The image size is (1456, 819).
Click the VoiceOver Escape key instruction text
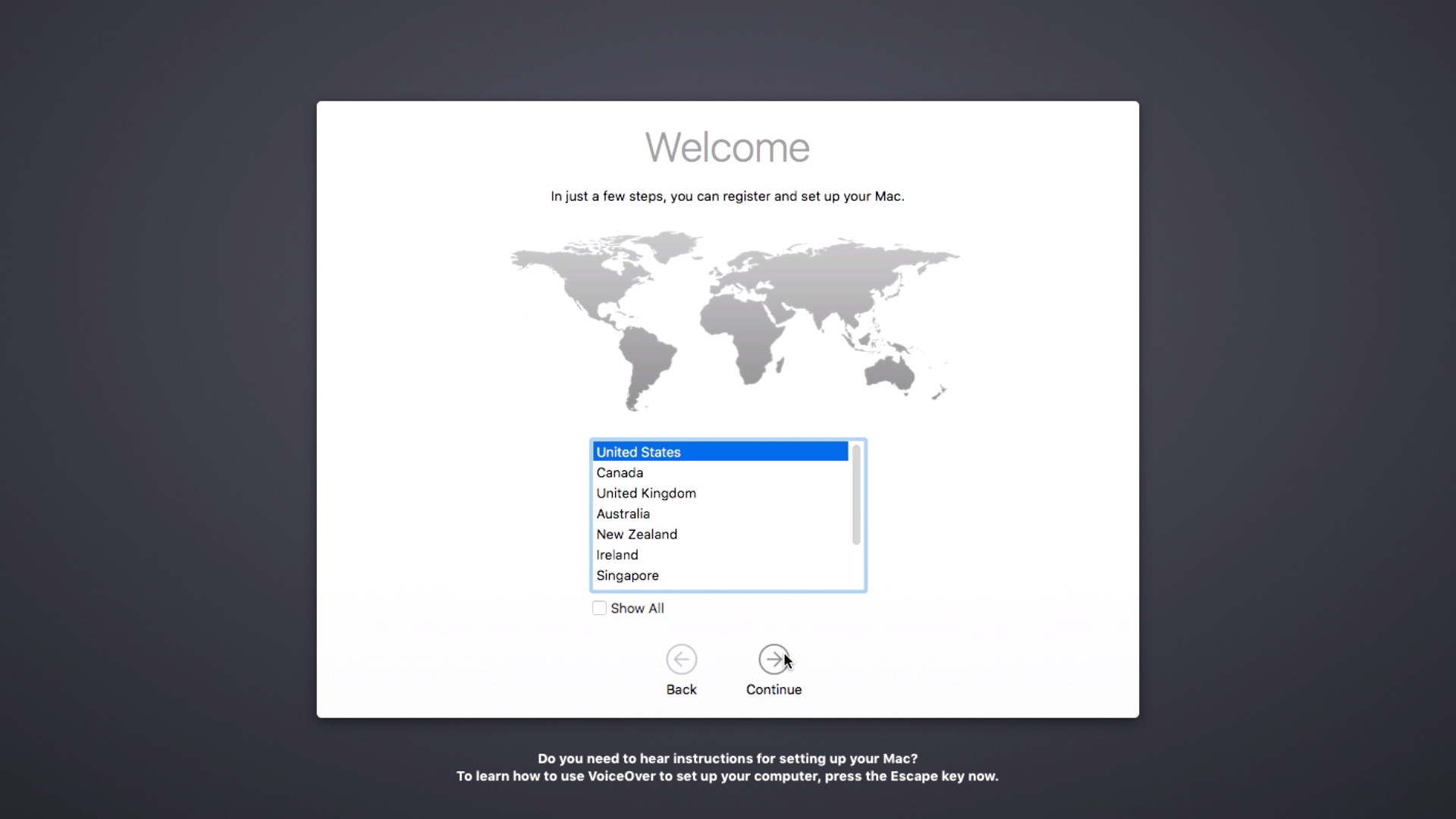727,776
